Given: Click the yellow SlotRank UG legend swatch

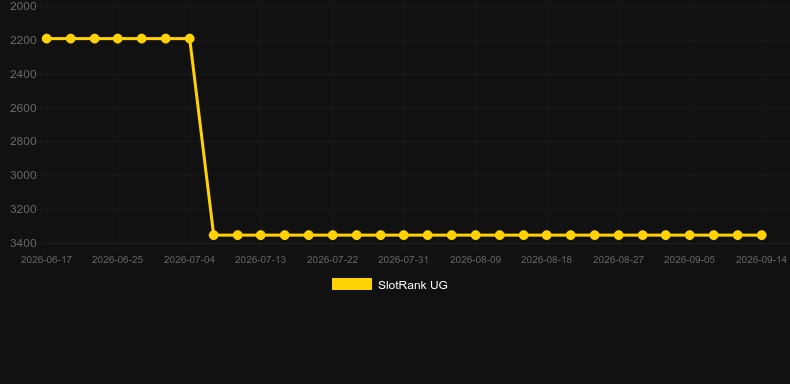Looking at the screenshot, I should pyautogui.click(x=352, y=284).
